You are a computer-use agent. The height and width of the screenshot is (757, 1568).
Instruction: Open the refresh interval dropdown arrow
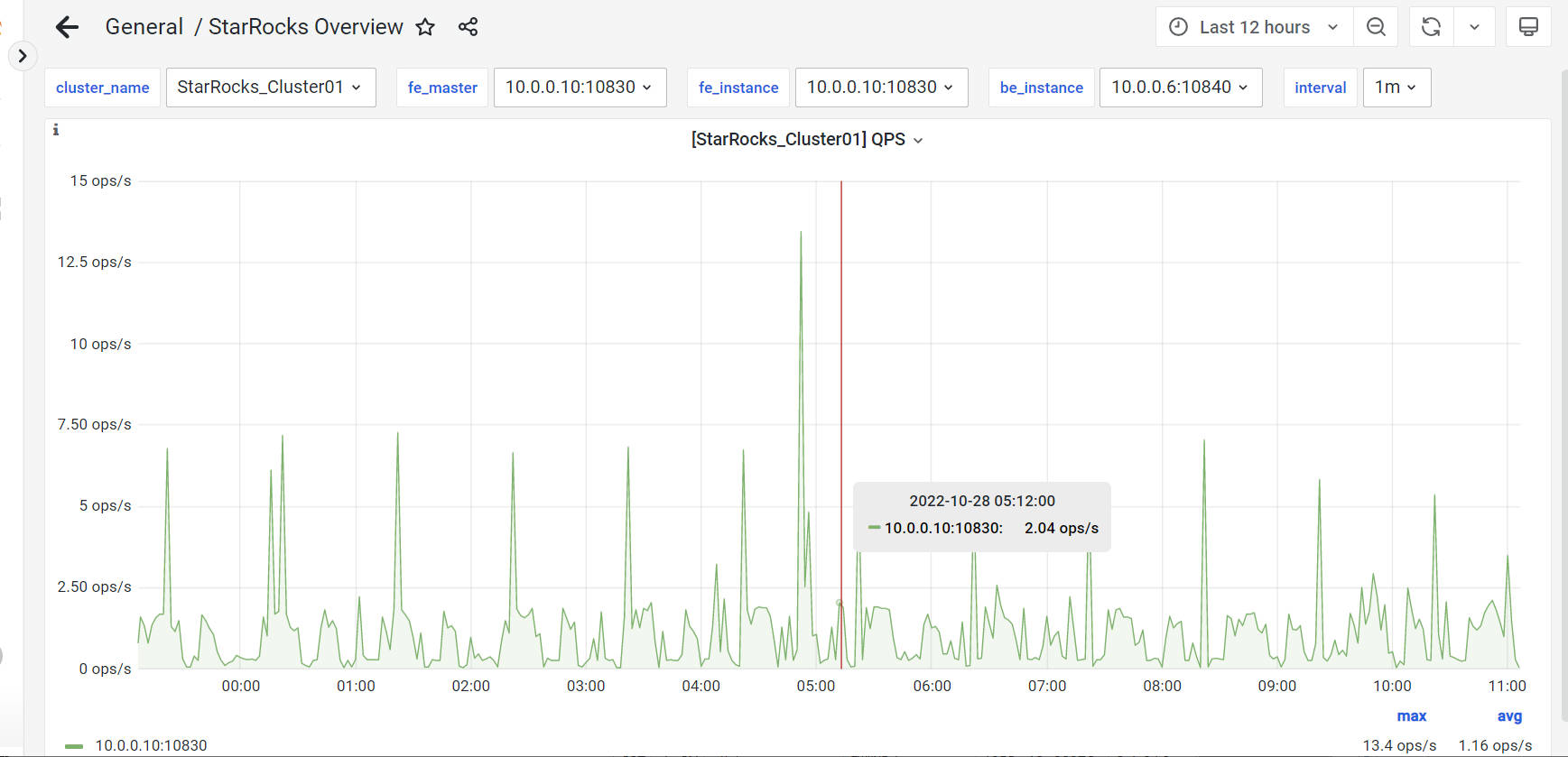click(x=1474, y=27)
